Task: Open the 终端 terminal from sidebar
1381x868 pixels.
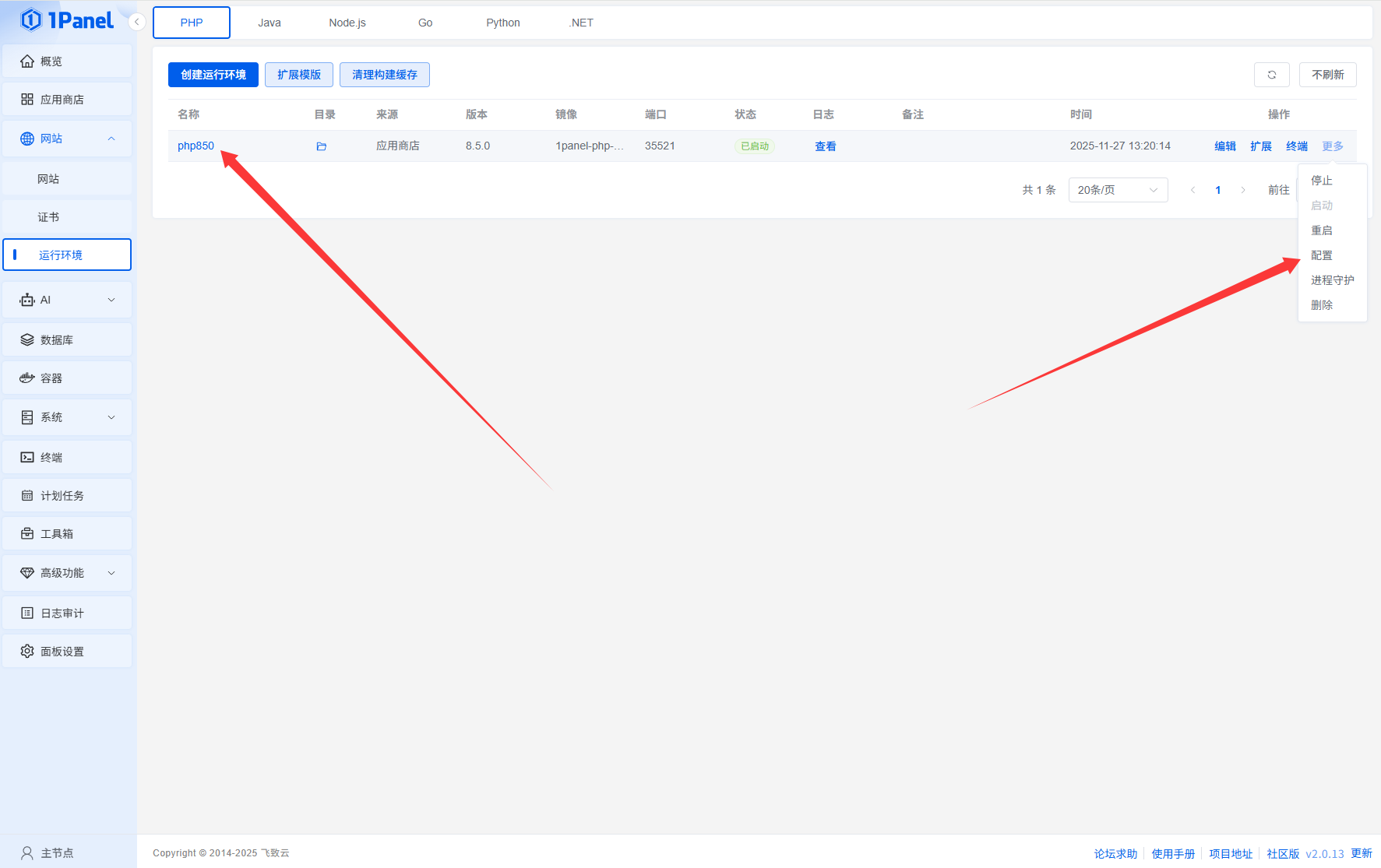Action: click(67, 458)
